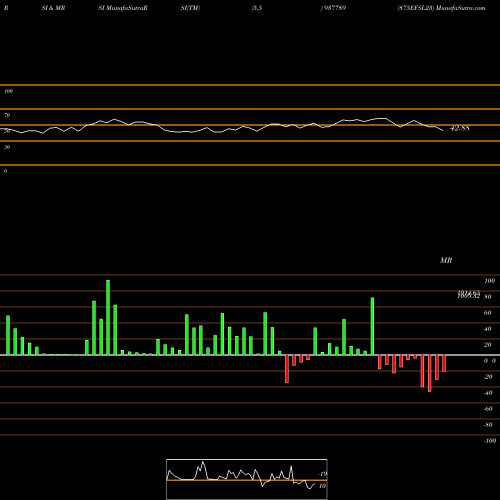The width and height of the screenshot is (500, 500).
Task: Click the MR right axis label '20'
Action: tap(488, 345)
